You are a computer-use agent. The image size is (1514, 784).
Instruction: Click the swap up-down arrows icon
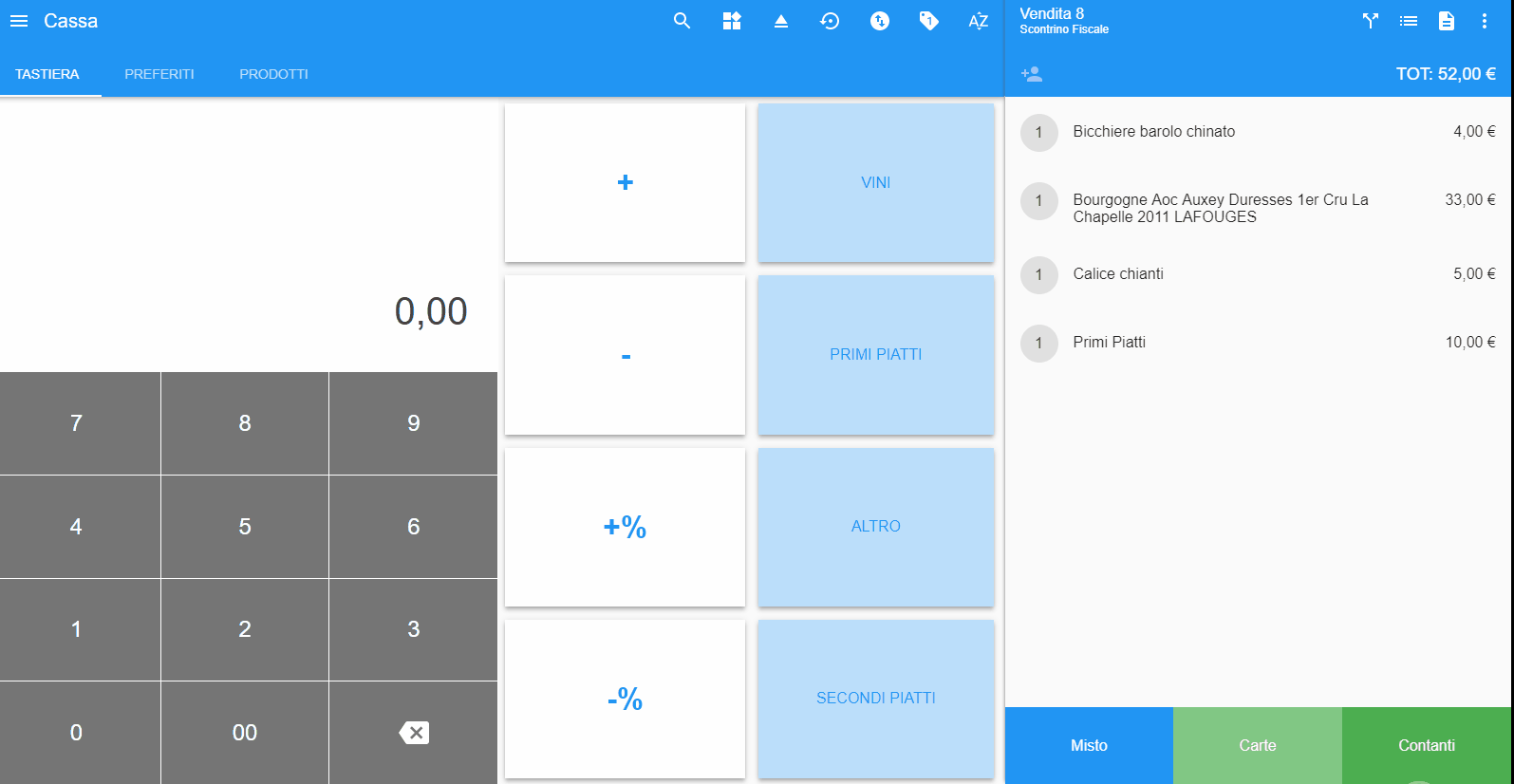(880, 21)
